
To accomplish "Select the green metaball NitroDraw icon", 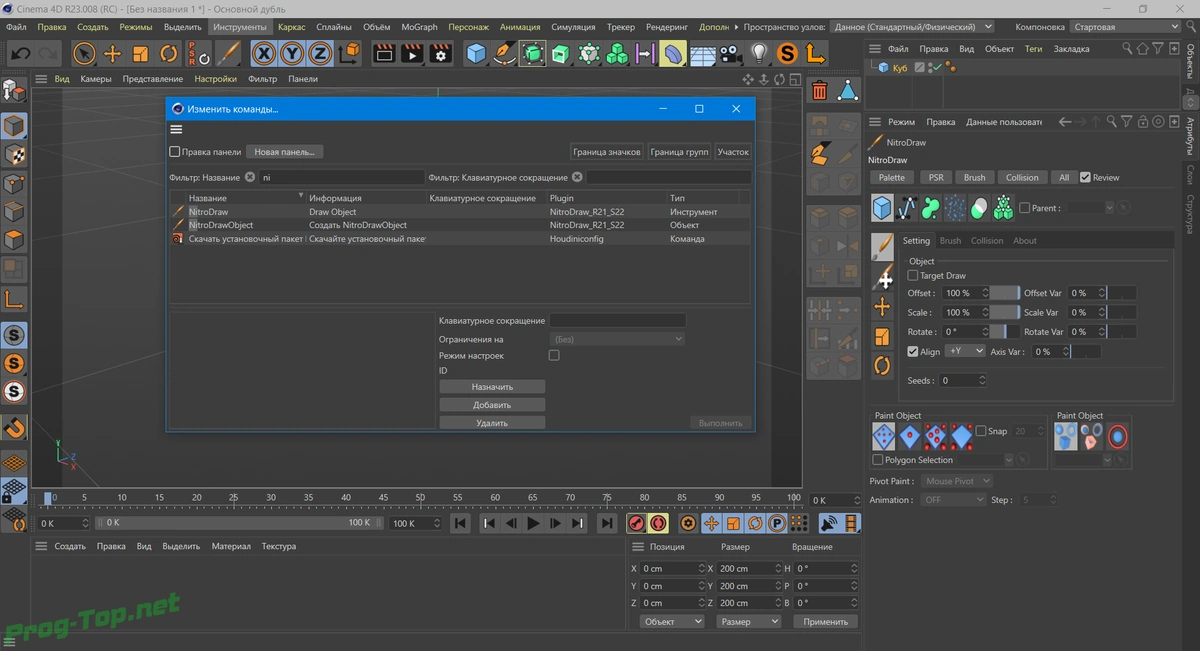I will click(x=931, y=207).
